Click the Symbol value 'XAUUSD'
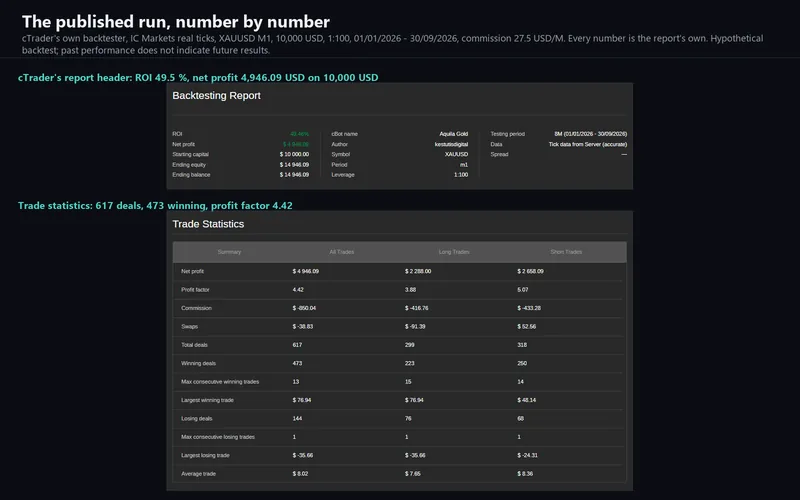800x500 pixels. [456, 154]
